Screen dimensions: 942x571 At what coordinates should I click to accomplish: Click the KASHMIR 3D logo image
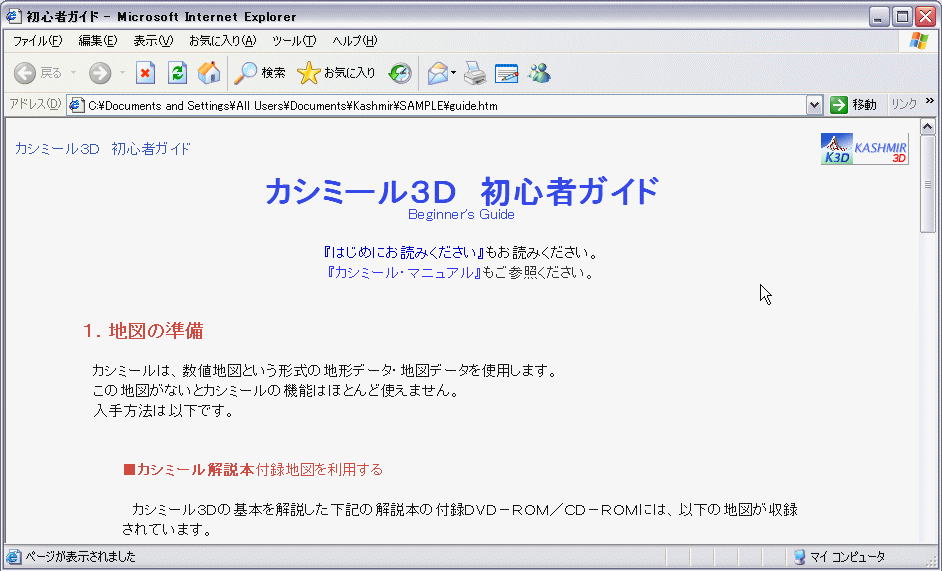(x=865, y=148)
